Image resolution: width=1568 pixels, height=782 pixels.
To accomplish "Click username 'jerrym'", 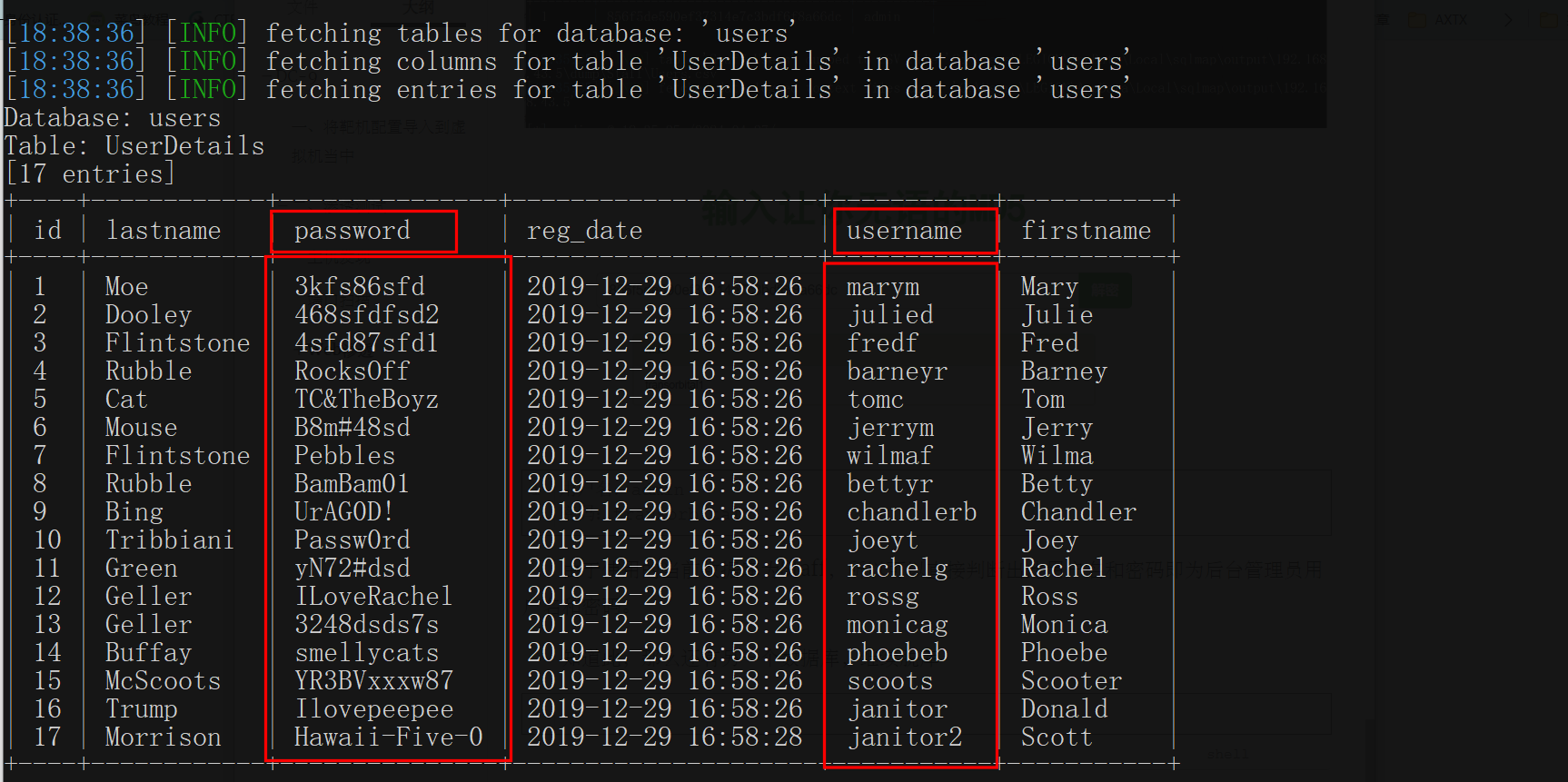I will click(890, 428).
